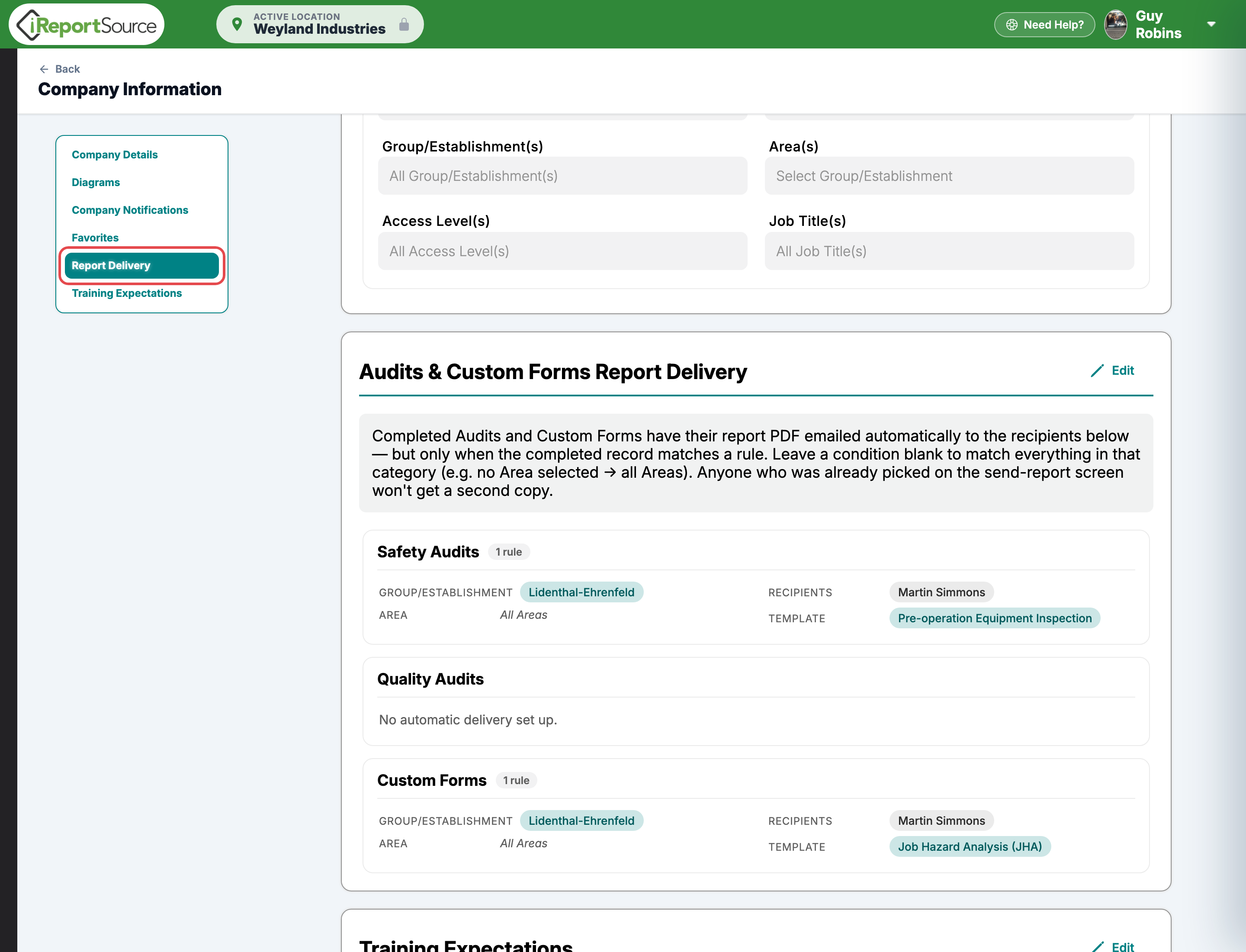Open the All Job Title(s) dropdown

[x=949, y=251]
